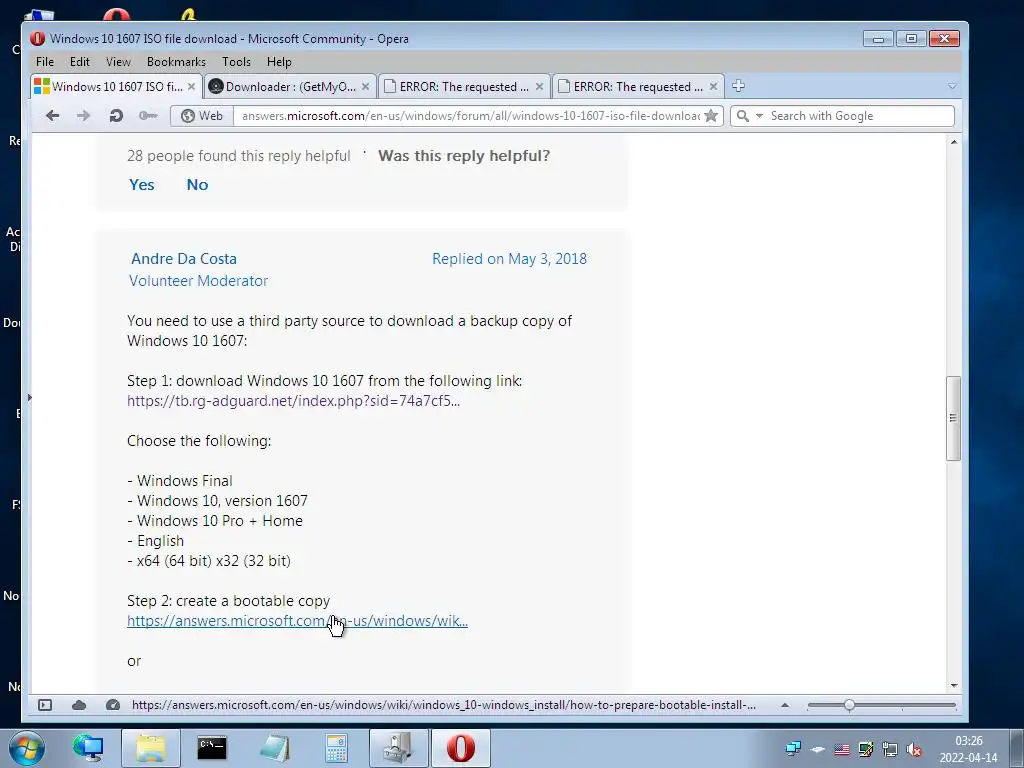Open the Notepad taskbar icon
This screenshot has width=1024, height=768.
[274, 748]
